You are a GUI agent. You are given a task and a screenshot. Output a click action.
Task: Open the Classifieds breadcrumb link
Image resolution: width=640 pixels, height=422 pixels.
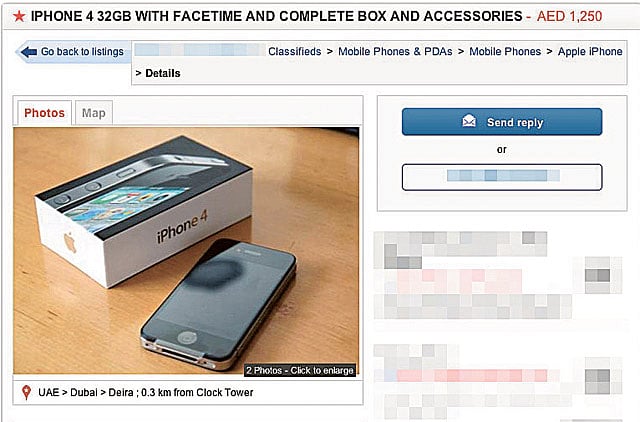(x=294, y=51)
